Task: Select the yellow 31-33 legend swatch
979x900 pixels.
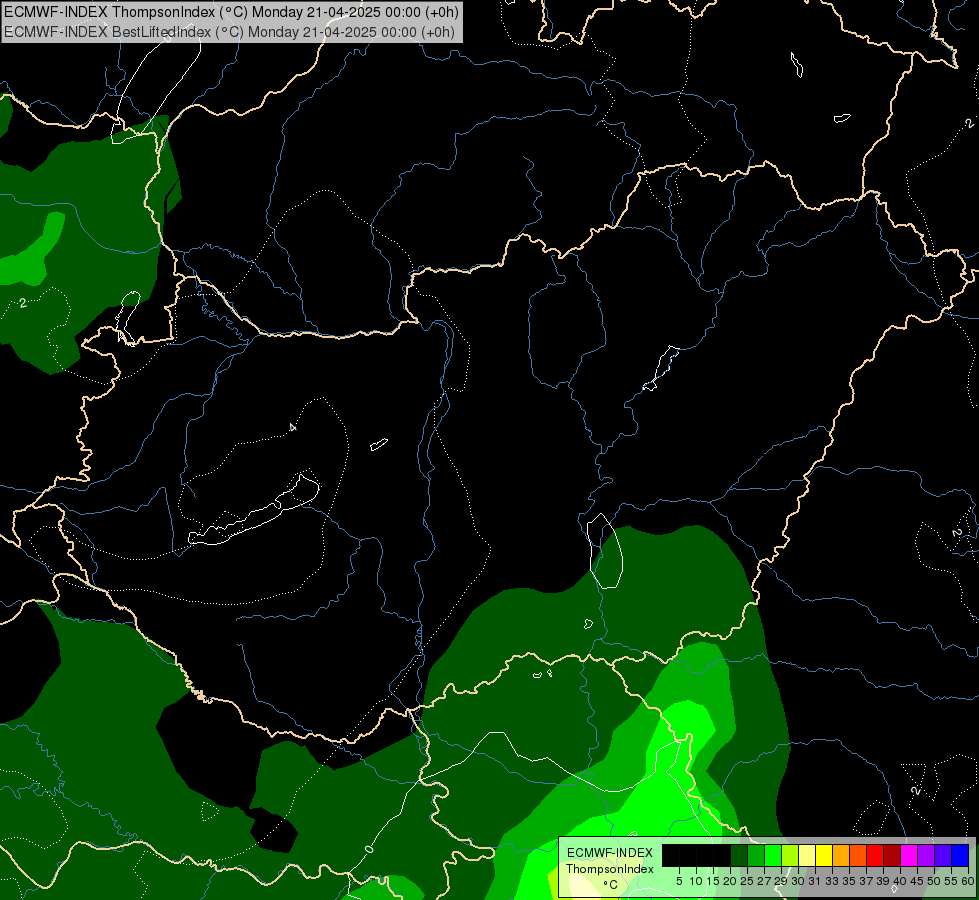Action: [824, 855]
